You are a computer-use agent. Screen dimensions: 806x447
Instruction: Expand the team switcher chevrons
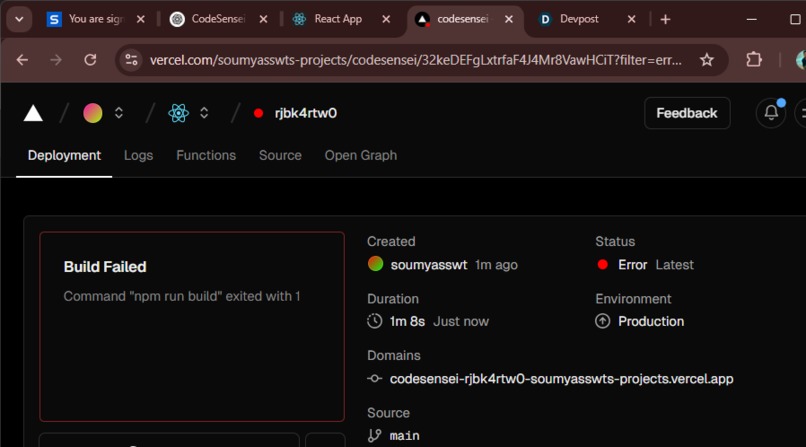click(x=119, y=113)
